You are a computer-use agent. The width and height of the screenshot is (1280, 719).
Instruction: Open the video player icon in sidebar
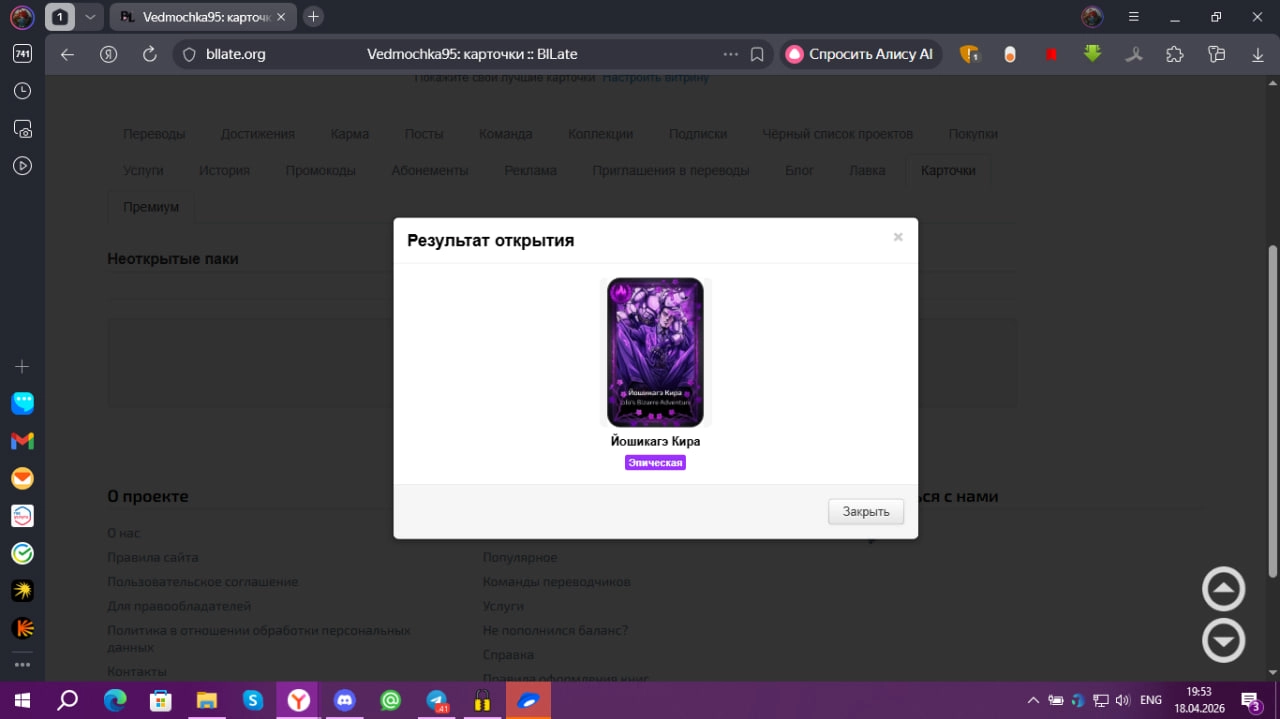22,166
